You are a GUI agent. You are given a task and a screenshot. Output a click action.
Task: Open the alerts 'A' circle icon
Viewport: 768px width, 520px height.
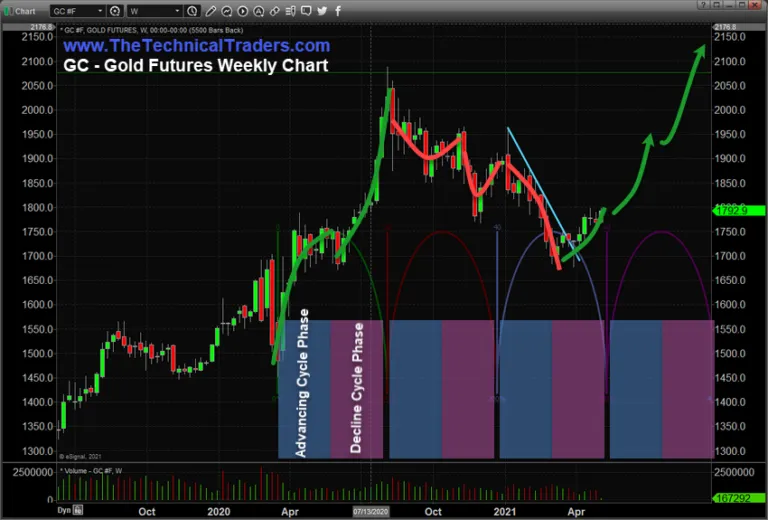[x=259, y=11]
